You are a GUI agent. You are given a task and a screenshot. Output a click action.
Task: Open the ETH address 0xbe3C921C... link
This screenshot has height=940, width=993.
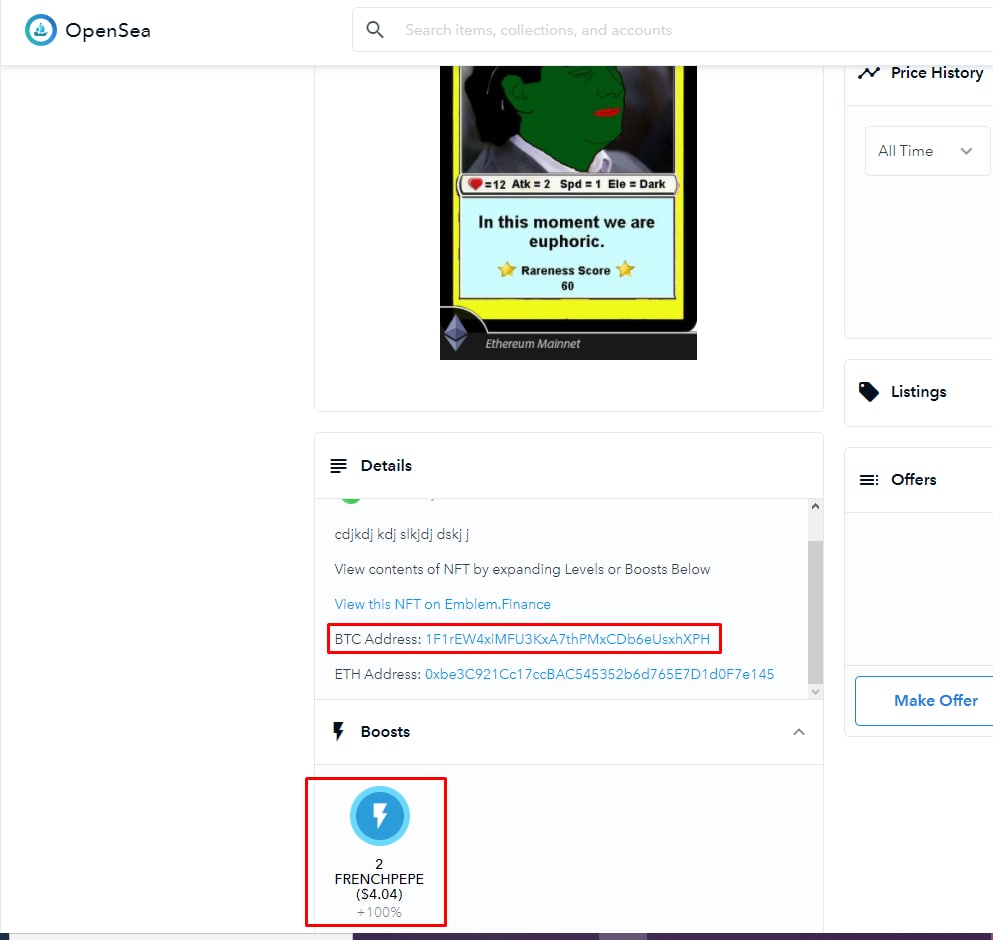point(599,674)
